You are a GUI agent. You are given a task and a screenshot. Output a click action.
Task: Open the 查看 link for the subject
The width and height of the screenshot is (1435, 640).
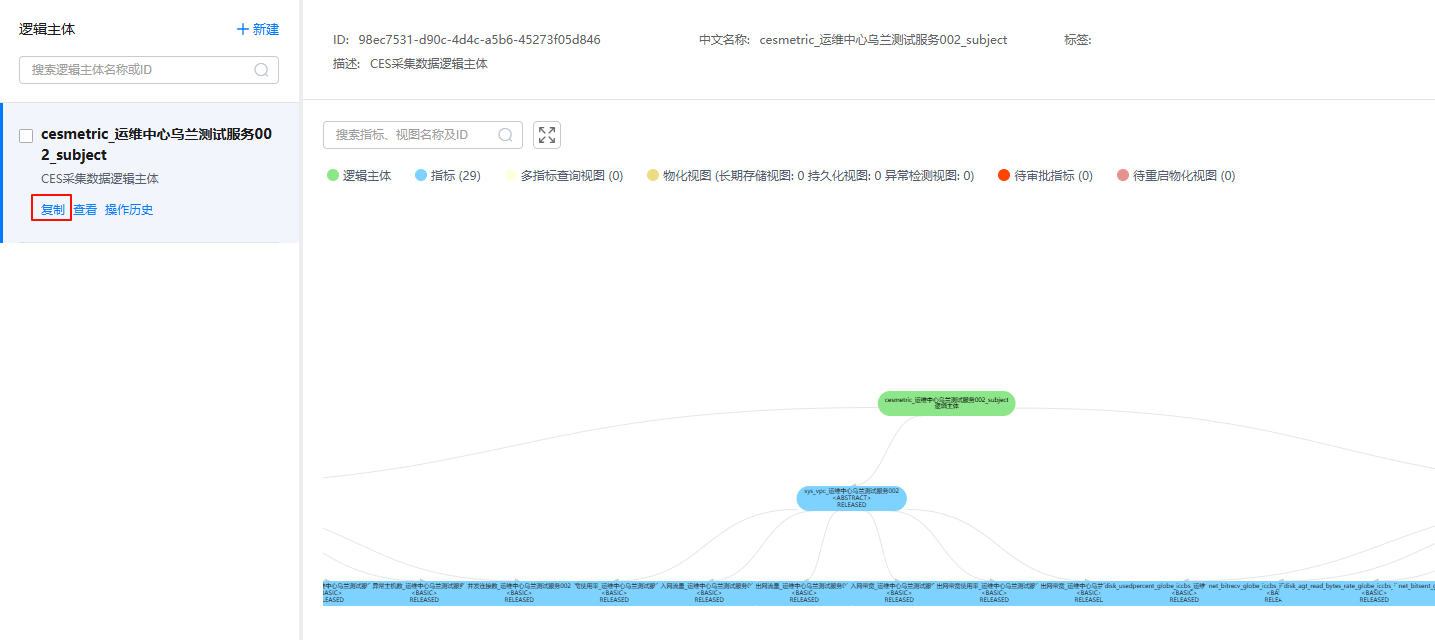coord(85,209)
